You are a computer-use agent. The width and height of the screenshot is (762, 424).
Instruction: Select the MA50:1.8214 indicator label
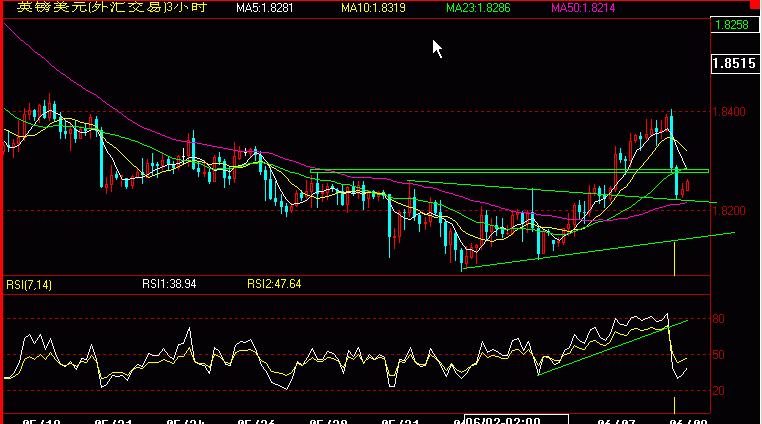pos(583,8)
